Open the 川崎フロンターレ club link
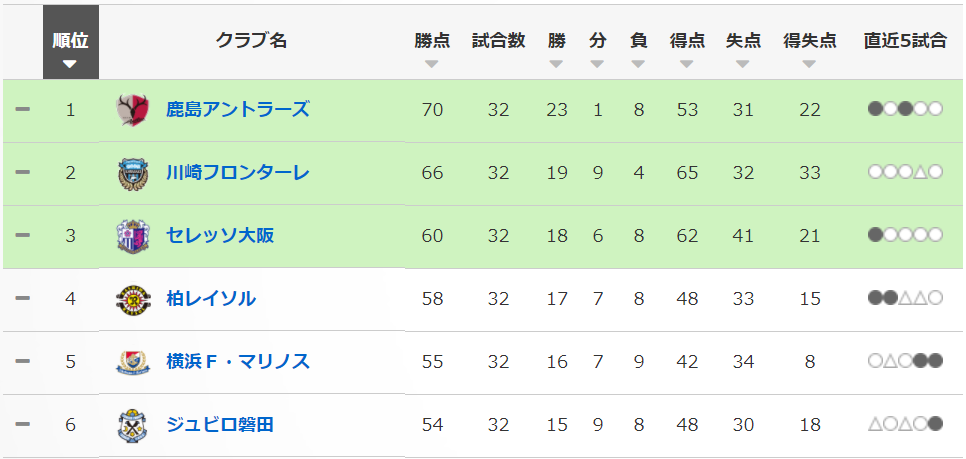The width and height of the screenshot is (966, 459). [x=238, y=172]
